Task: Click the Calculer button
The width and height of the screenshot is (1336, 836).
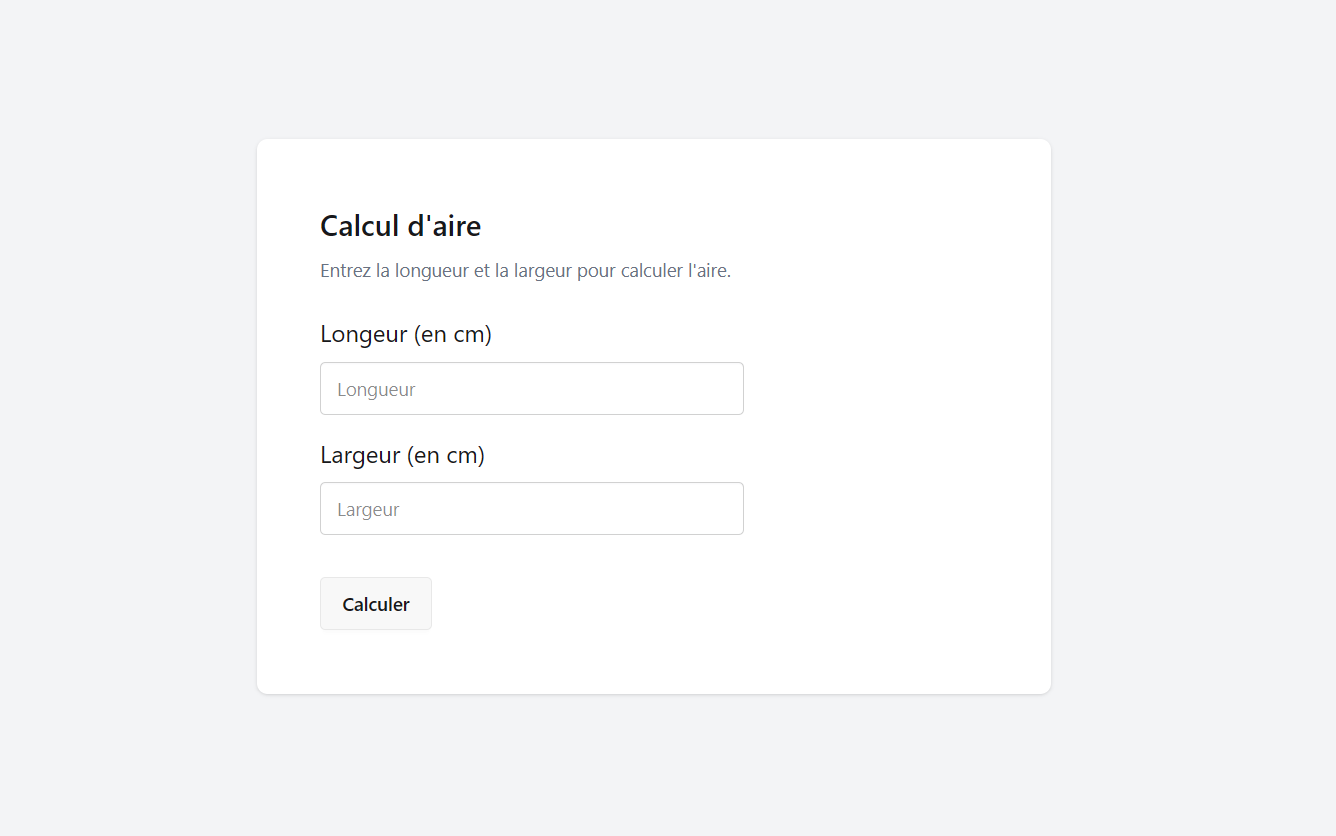Action: click(376, 604)
